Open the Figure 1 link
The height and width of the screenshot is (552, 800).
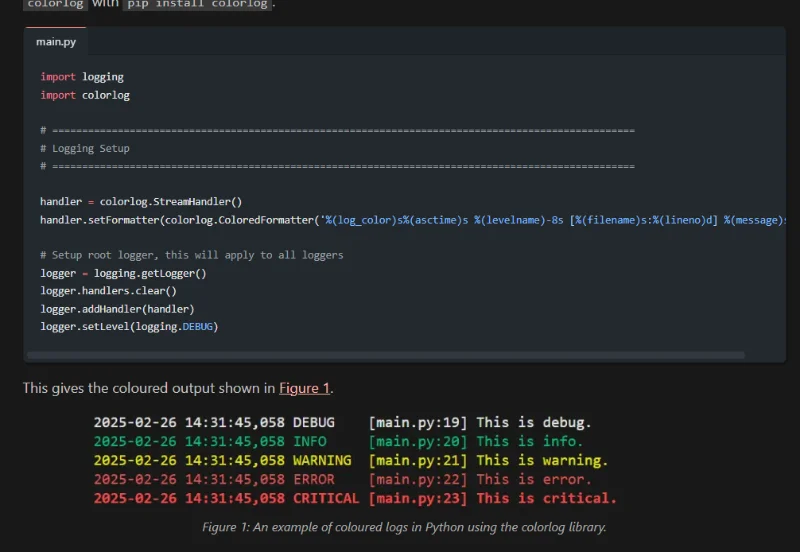(304, 388)
